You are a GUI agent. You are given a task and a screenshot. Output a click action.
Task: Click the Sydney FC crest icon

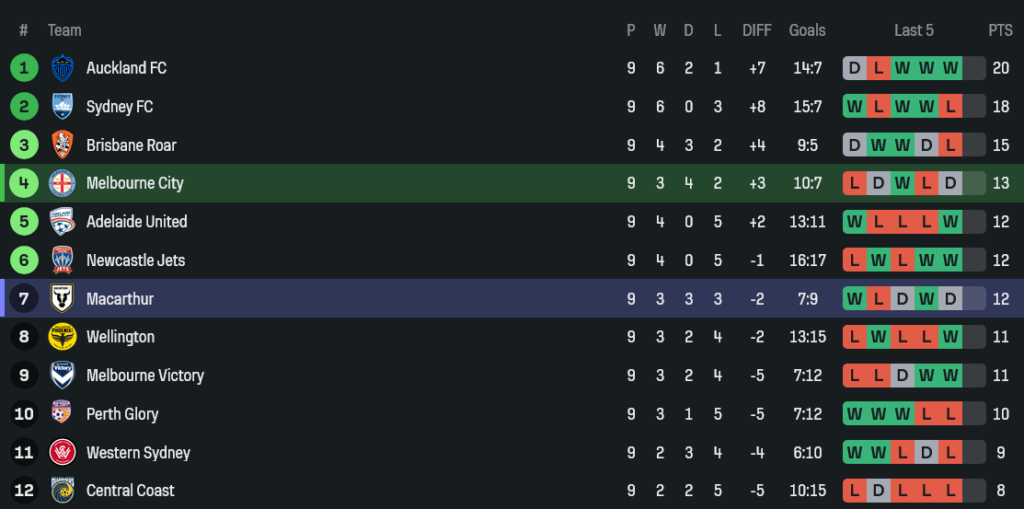coord(62,107)
